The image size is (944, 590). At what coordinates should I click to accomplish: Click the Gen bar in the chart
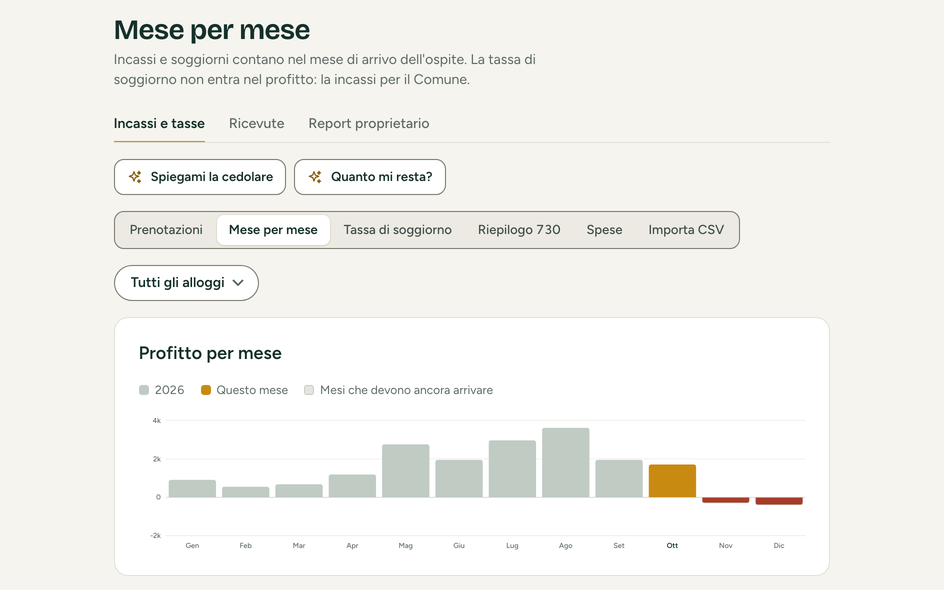click(192, 489)
